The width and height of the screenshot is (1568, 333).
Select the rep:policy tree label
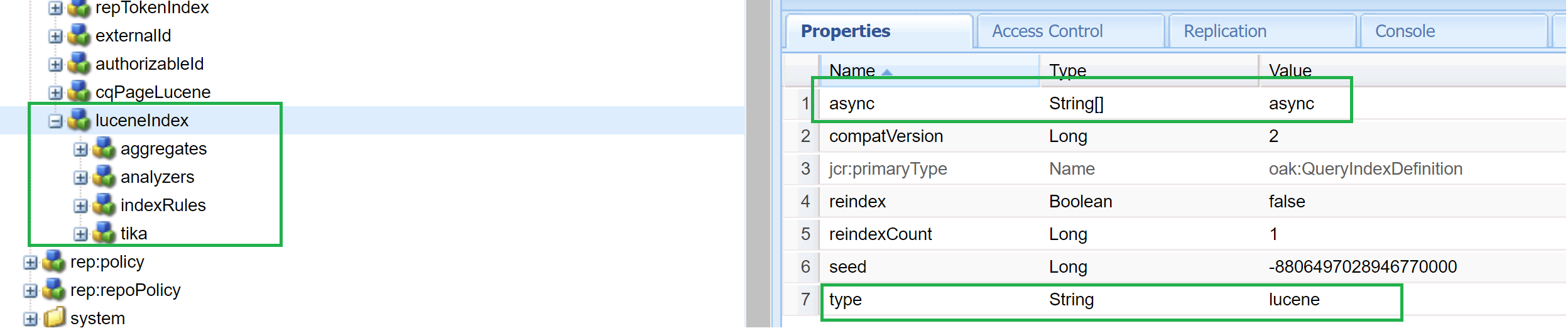(x=107, y=262)
